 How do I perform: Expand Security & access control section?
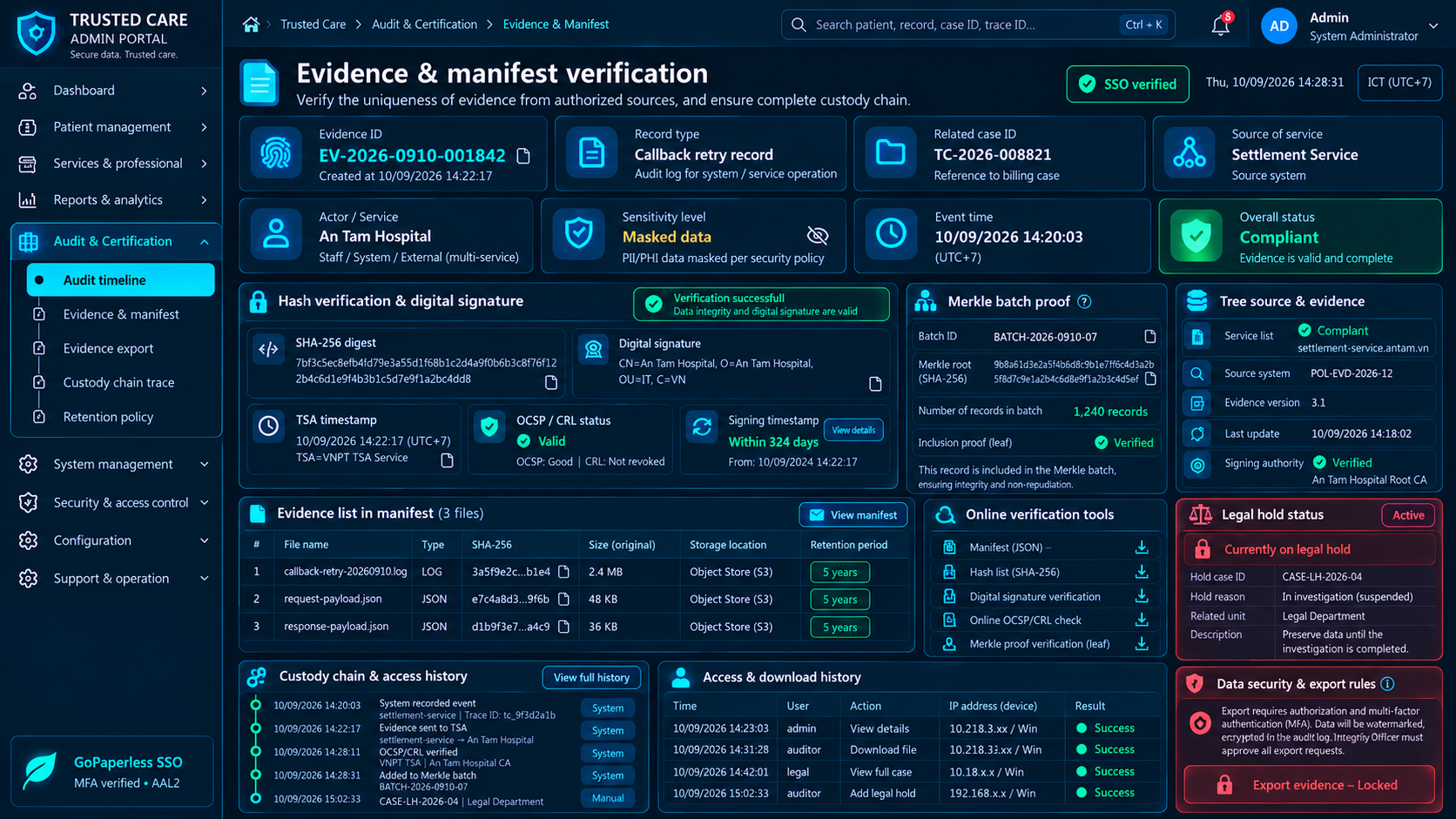click(x=113, y=502)
